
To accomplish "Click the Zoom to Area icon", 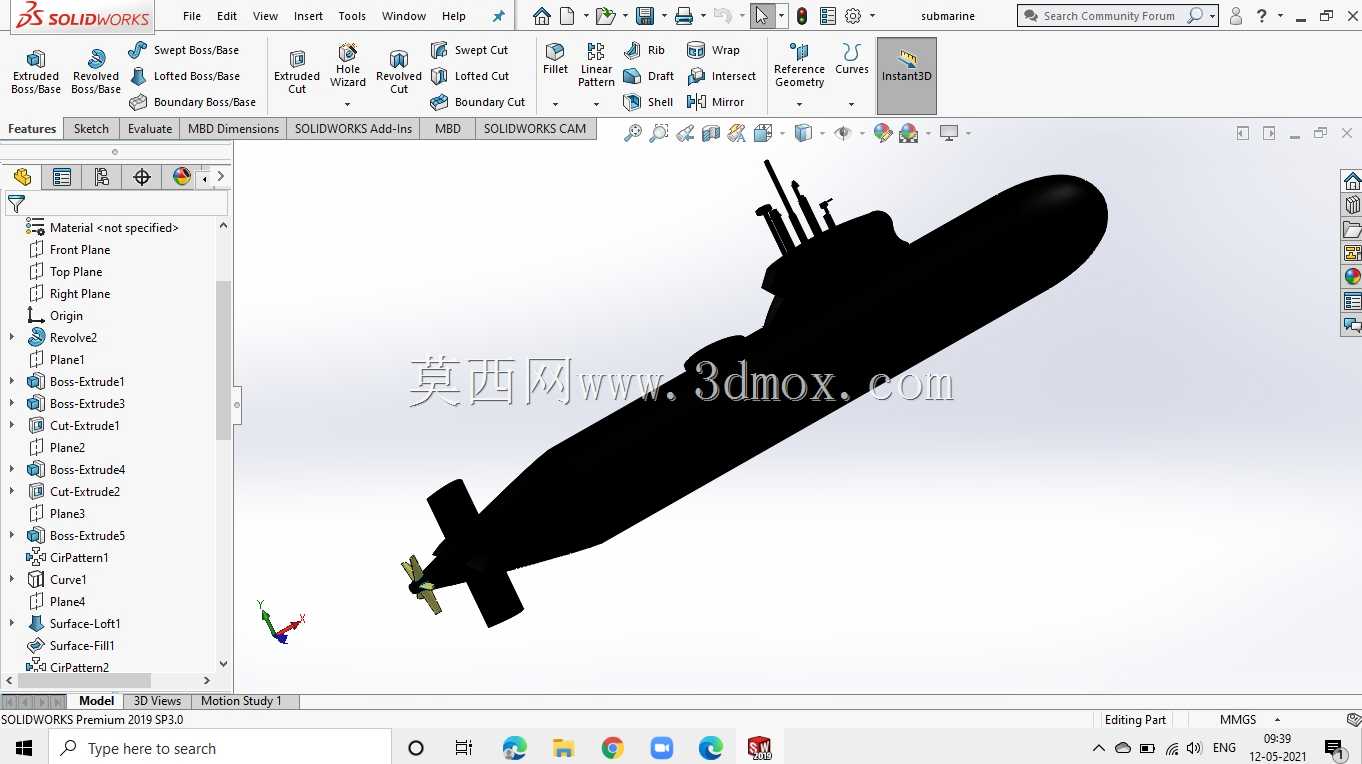I will click(659, 133).
